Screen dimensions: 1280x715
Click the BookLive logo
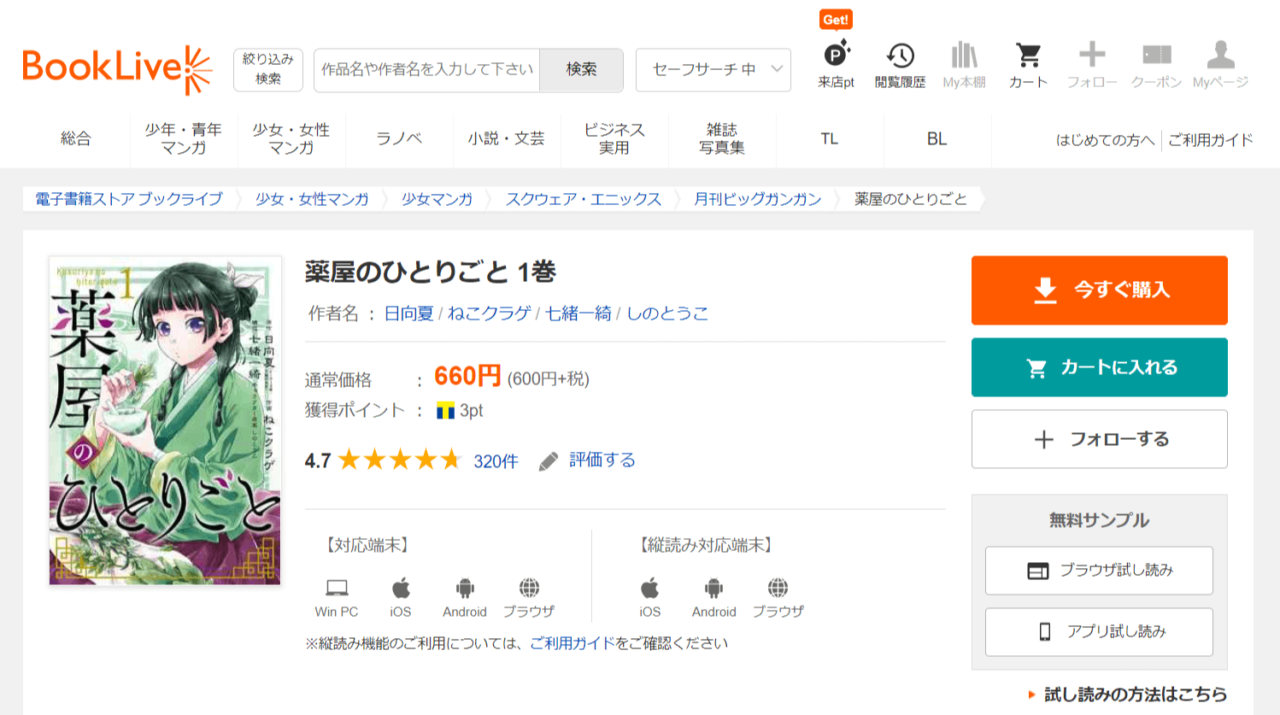coord(117,70)
